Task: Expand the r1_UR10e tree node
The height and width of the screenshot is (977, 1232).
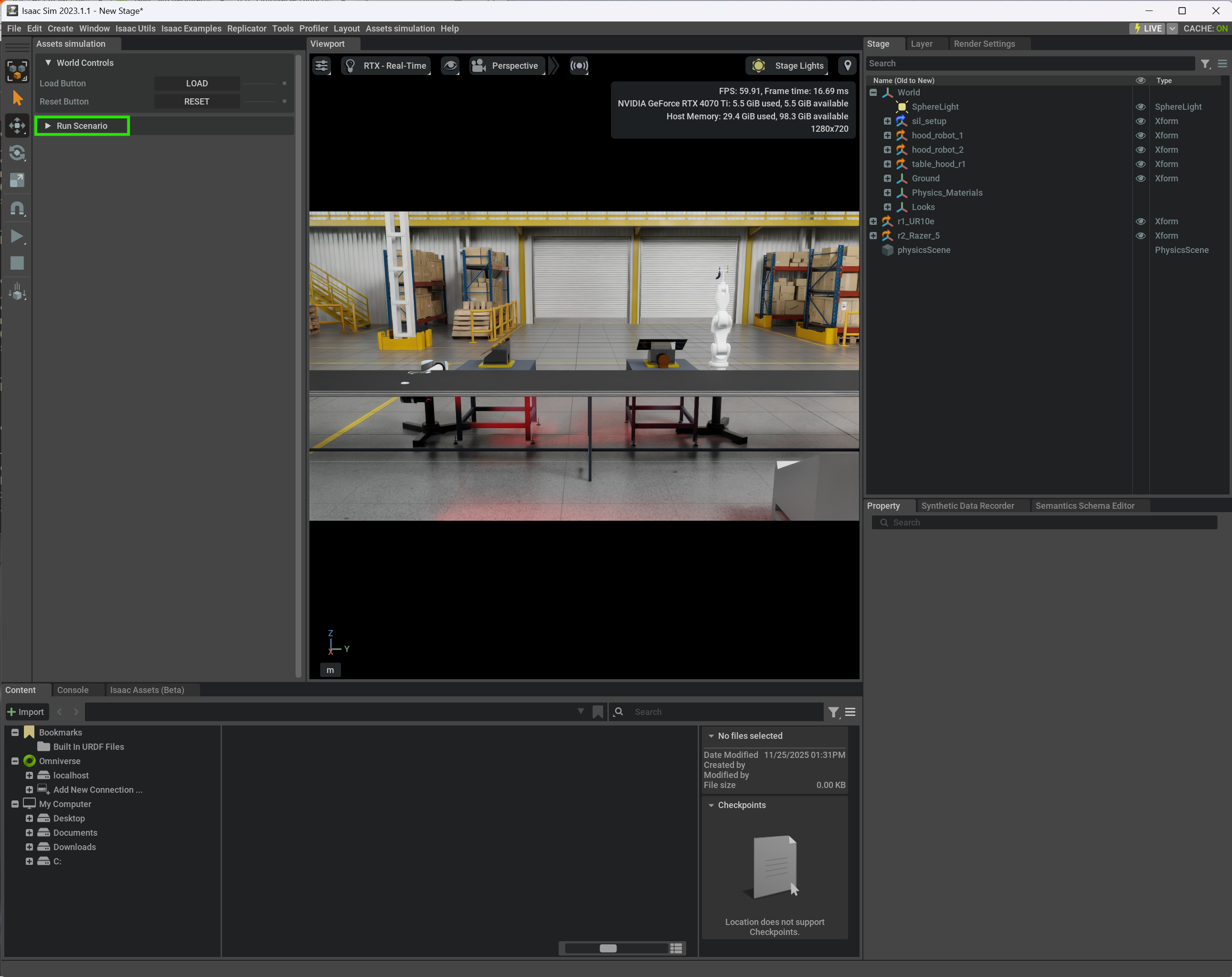Action: coord(873,221)
